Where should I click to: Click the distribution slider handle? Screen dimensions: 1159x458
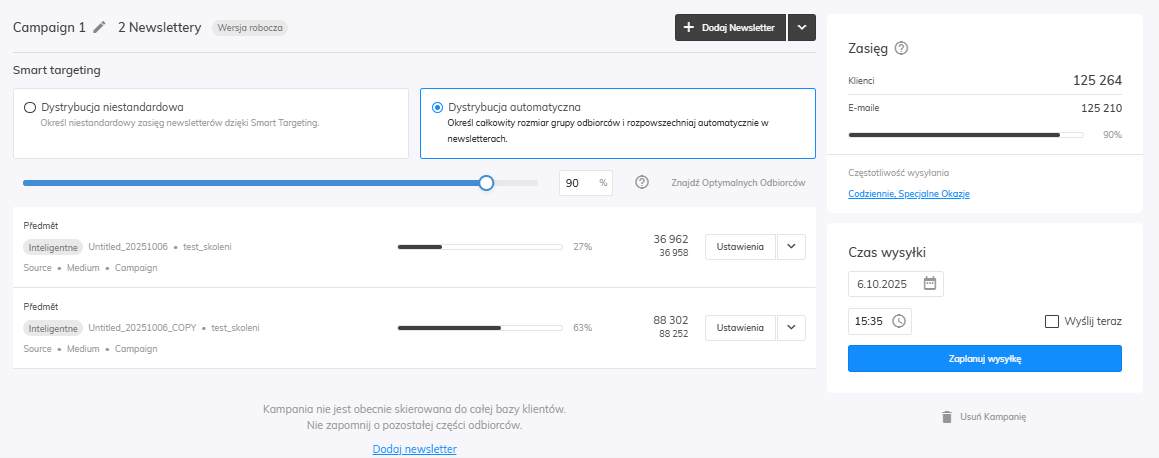[486, 183]
